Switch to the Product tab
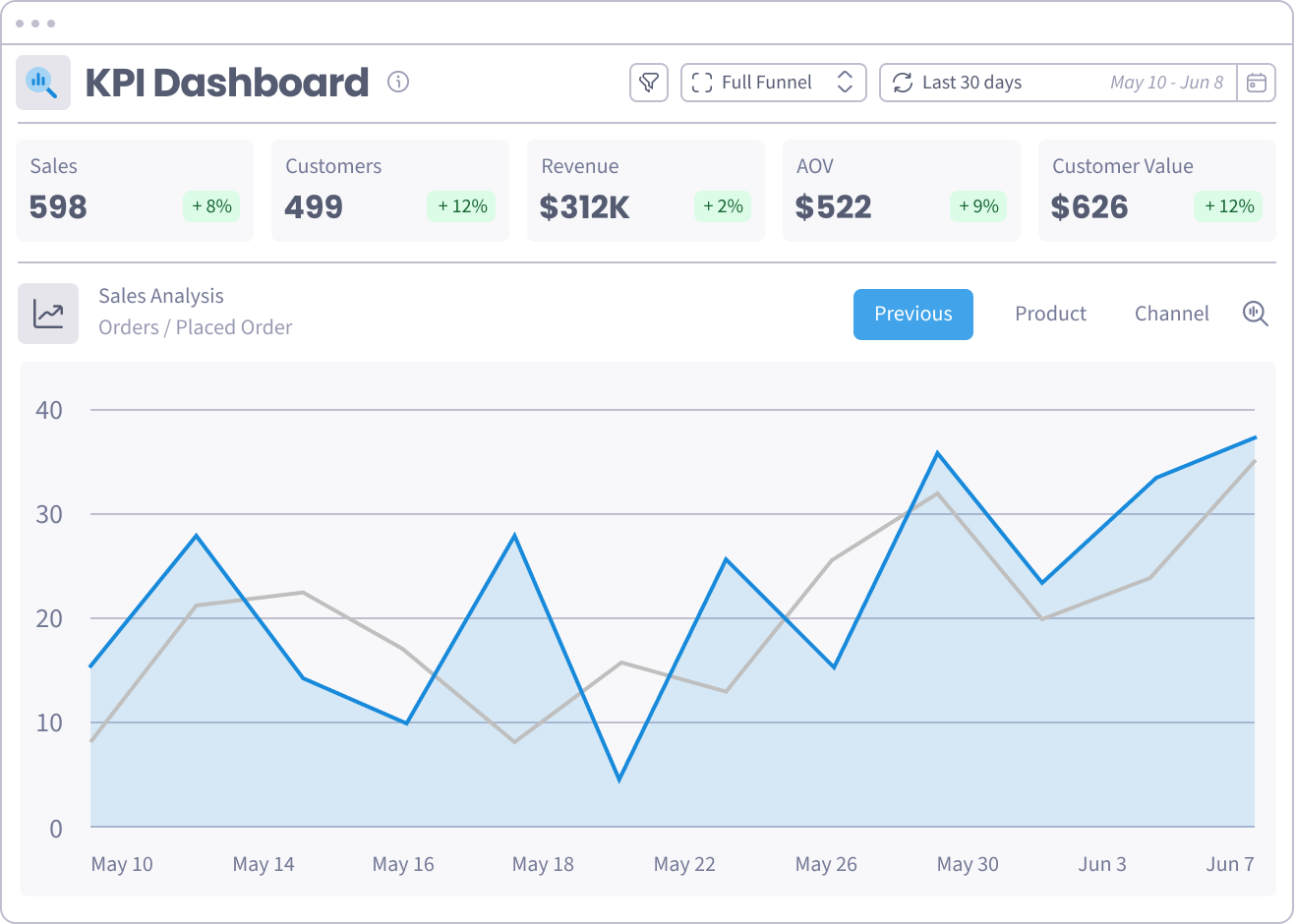1294x924 pixels. click(x=1050, y=314)
